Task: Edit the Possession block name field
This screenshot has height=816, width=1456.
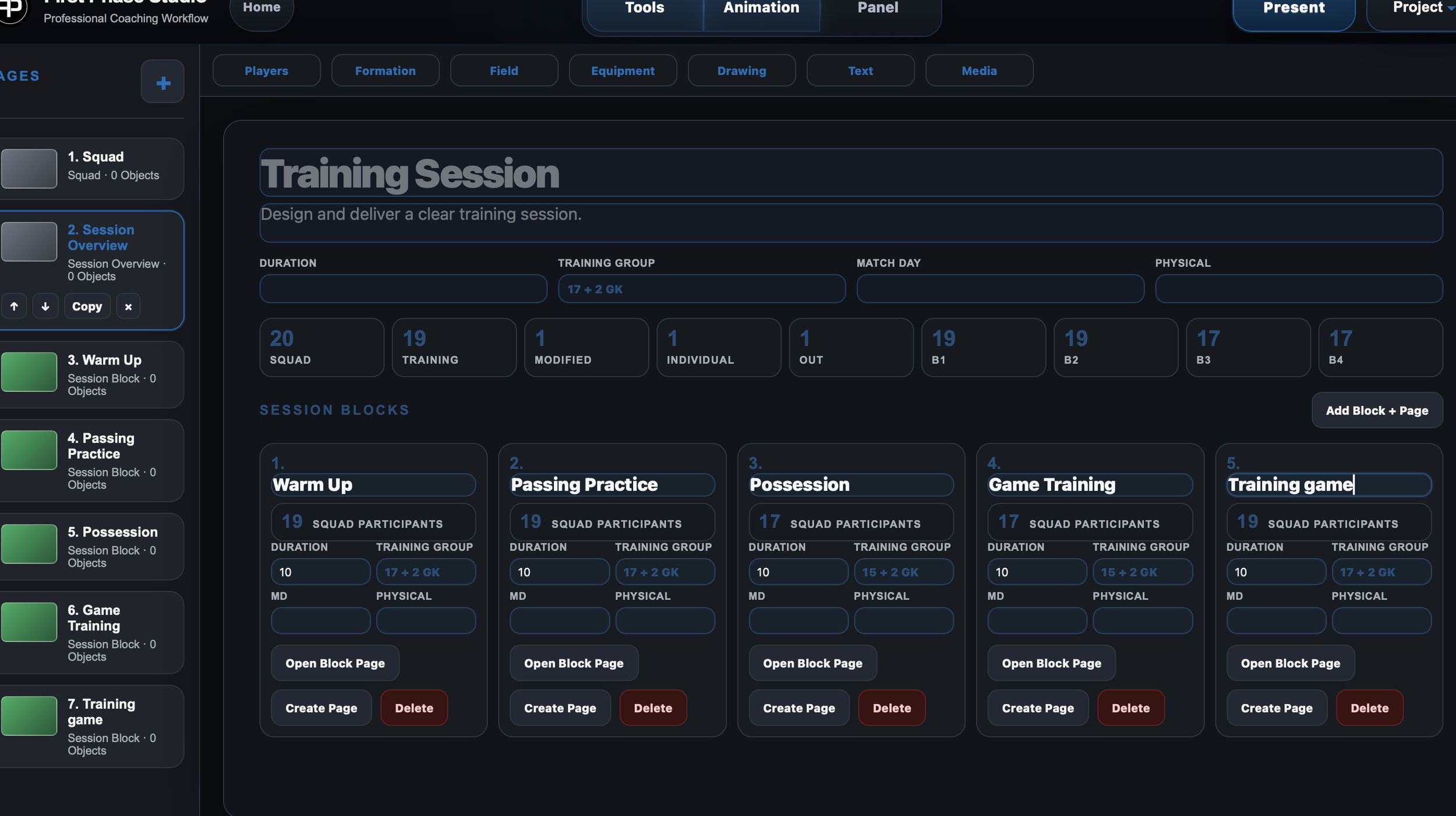Action: (x=851, y=485)
